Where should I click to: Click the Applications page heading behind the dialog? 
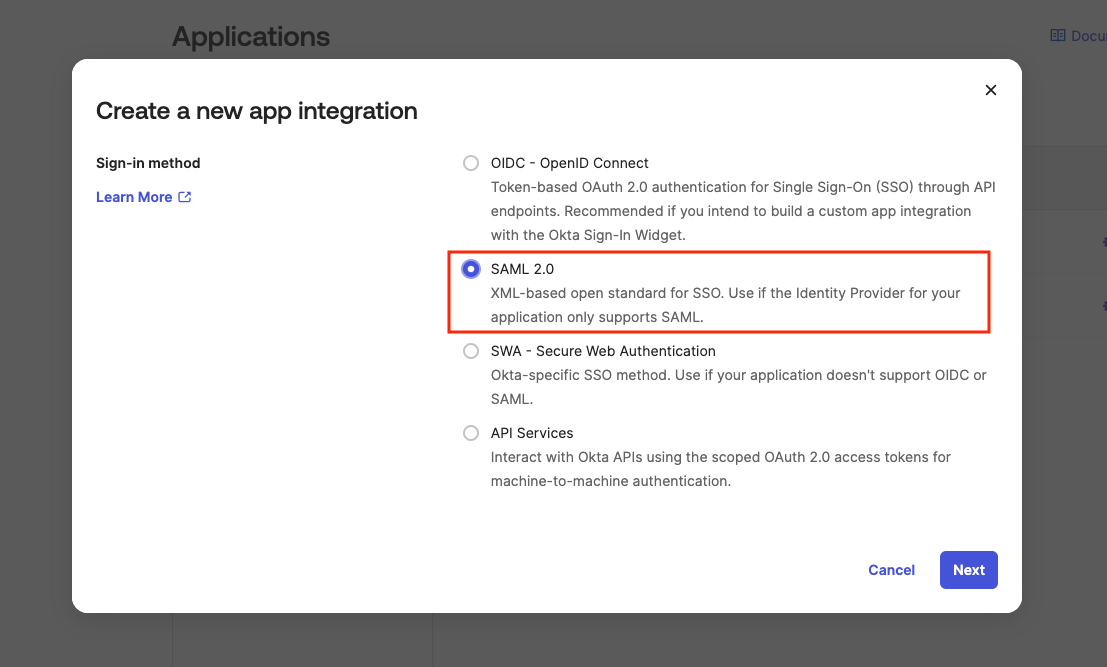(x=251, y=37)
